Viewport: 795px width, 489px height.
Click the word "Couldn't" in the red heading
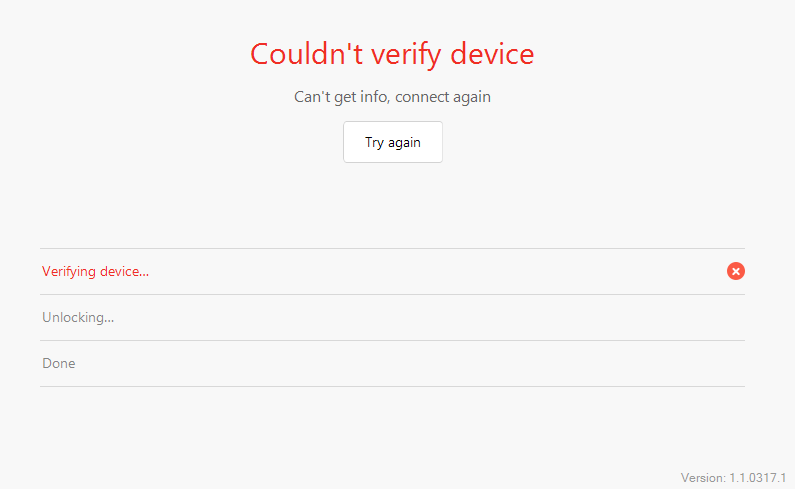307,54
